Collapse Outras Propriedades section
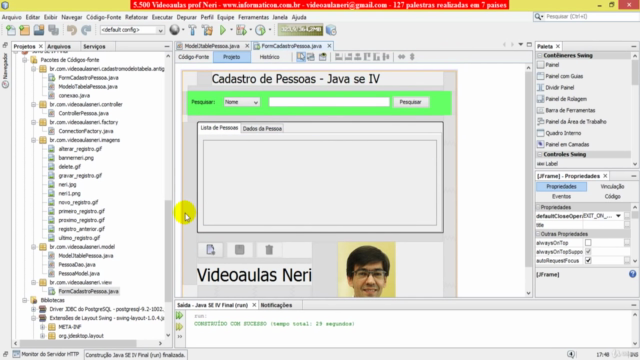Viewport: 640px width, 360px height. point(538,234)
